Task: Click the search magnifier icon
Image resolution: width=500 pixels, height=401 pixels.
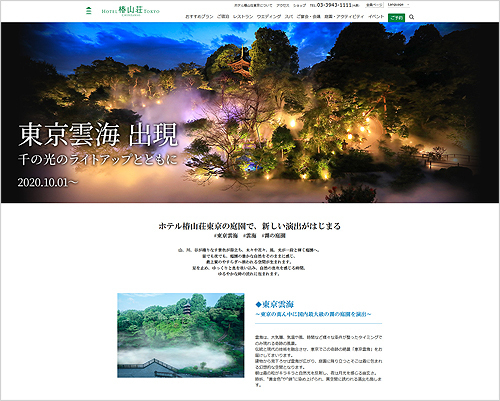Action: 411,17
